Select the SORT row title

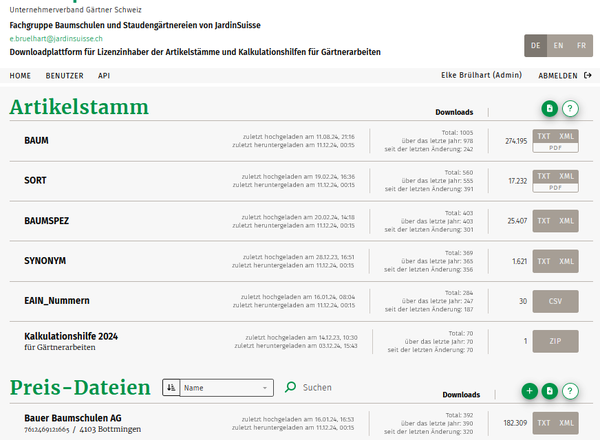pos(35,180)
